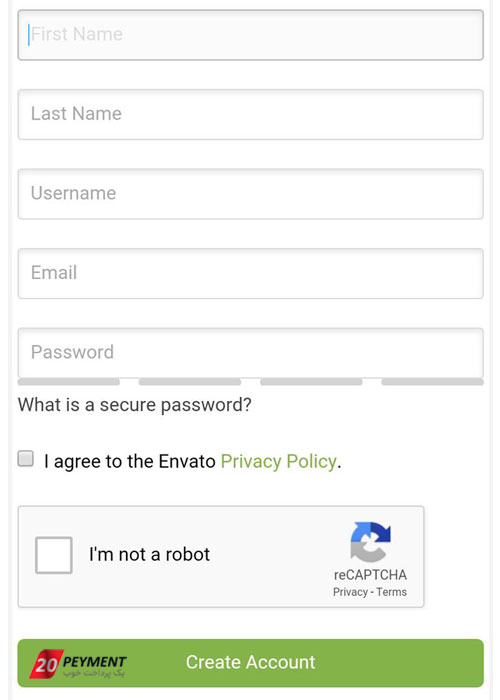500x700 pixels.
Task: Click into the Last Name field
Action: 250,114
